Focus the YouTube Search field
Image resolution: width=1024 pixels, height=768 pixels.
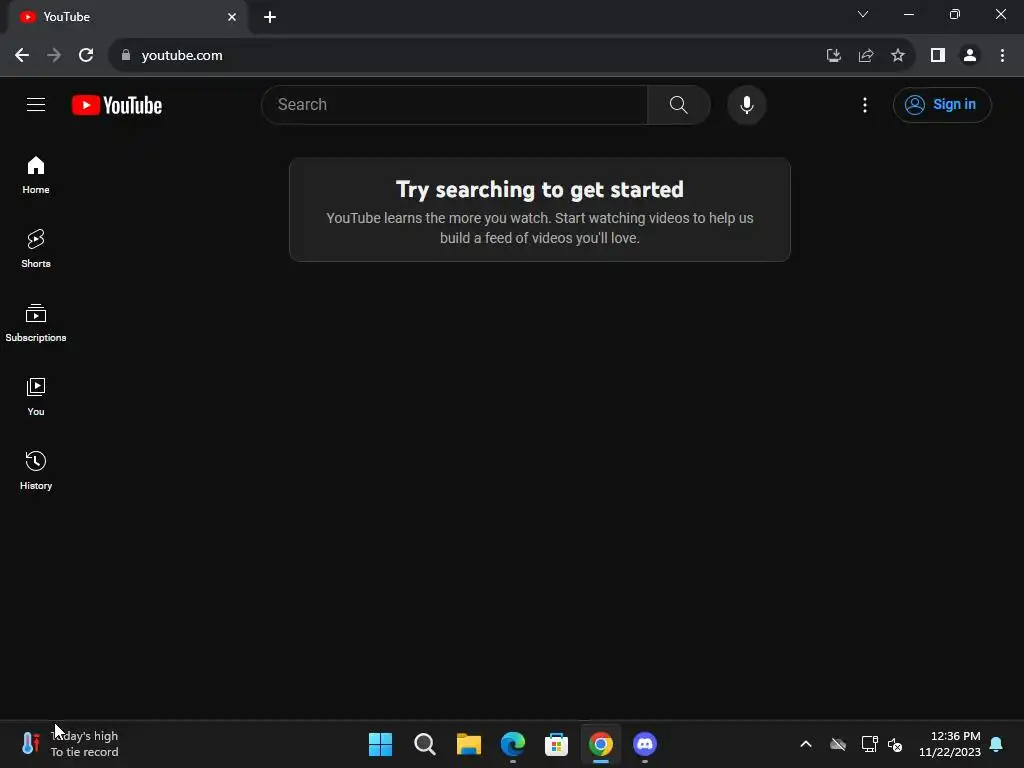click(x=455, y=104)
